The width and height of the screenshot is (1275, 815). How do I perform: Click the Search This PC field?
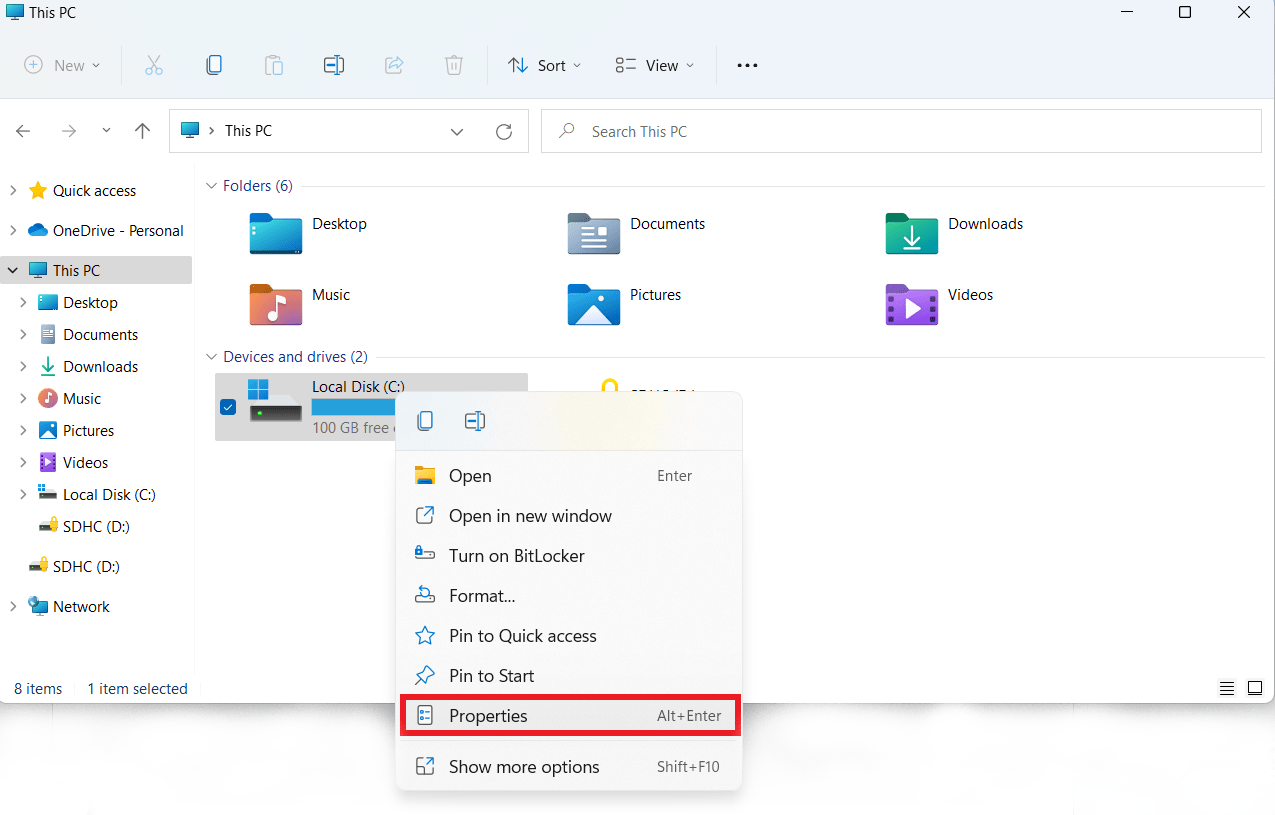(900, 131)
